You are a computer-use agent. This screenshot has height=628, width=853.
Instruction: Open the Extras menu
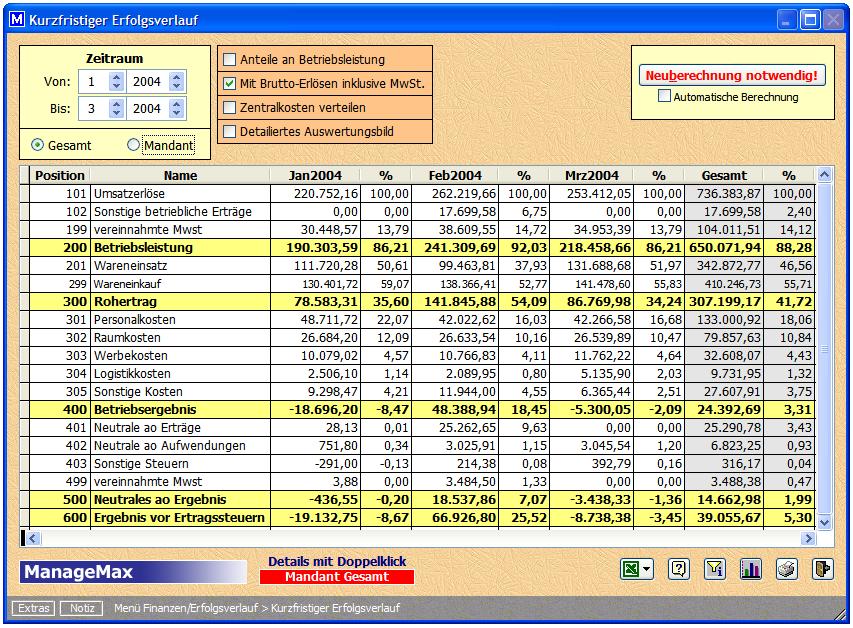tap(32, 608)
